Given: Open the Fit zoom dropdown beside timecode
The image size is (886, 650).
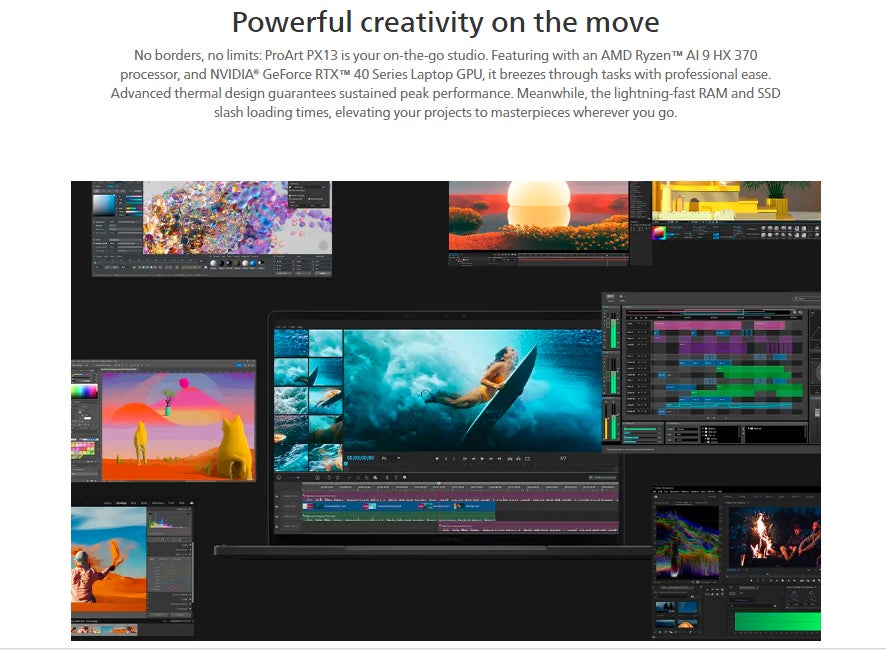Looking at the screenshot, I should tap(392, 458).
